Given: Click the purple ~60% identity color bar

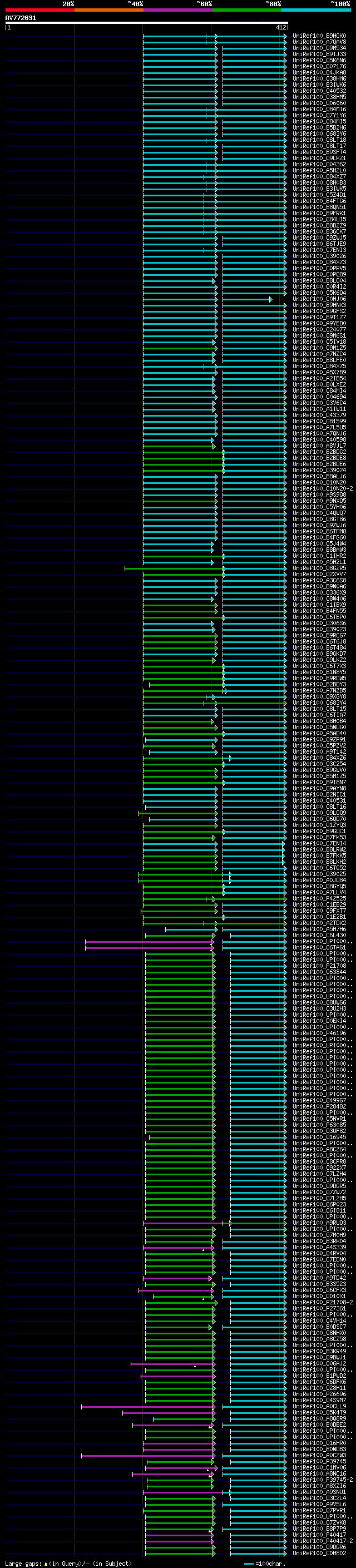Looking at the screenshot, I should 177,10.
